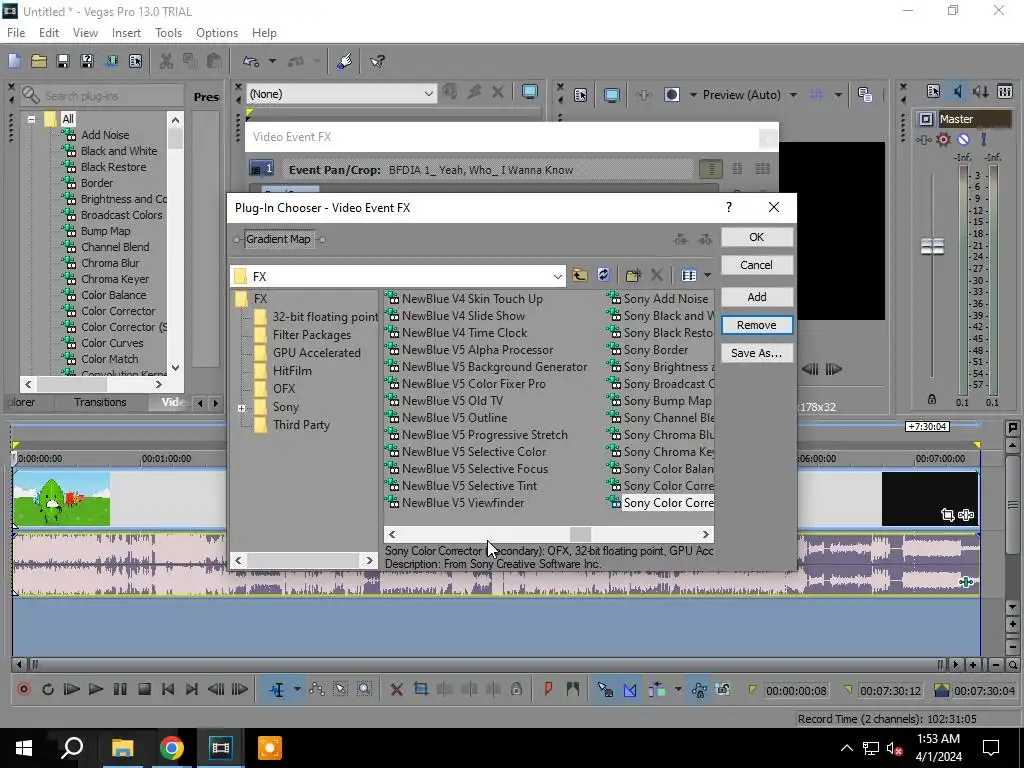The width and height of the screenshot is (1024, 768).
Task: Open Google Chrome from the taskbar
Action: click(171, 748)
